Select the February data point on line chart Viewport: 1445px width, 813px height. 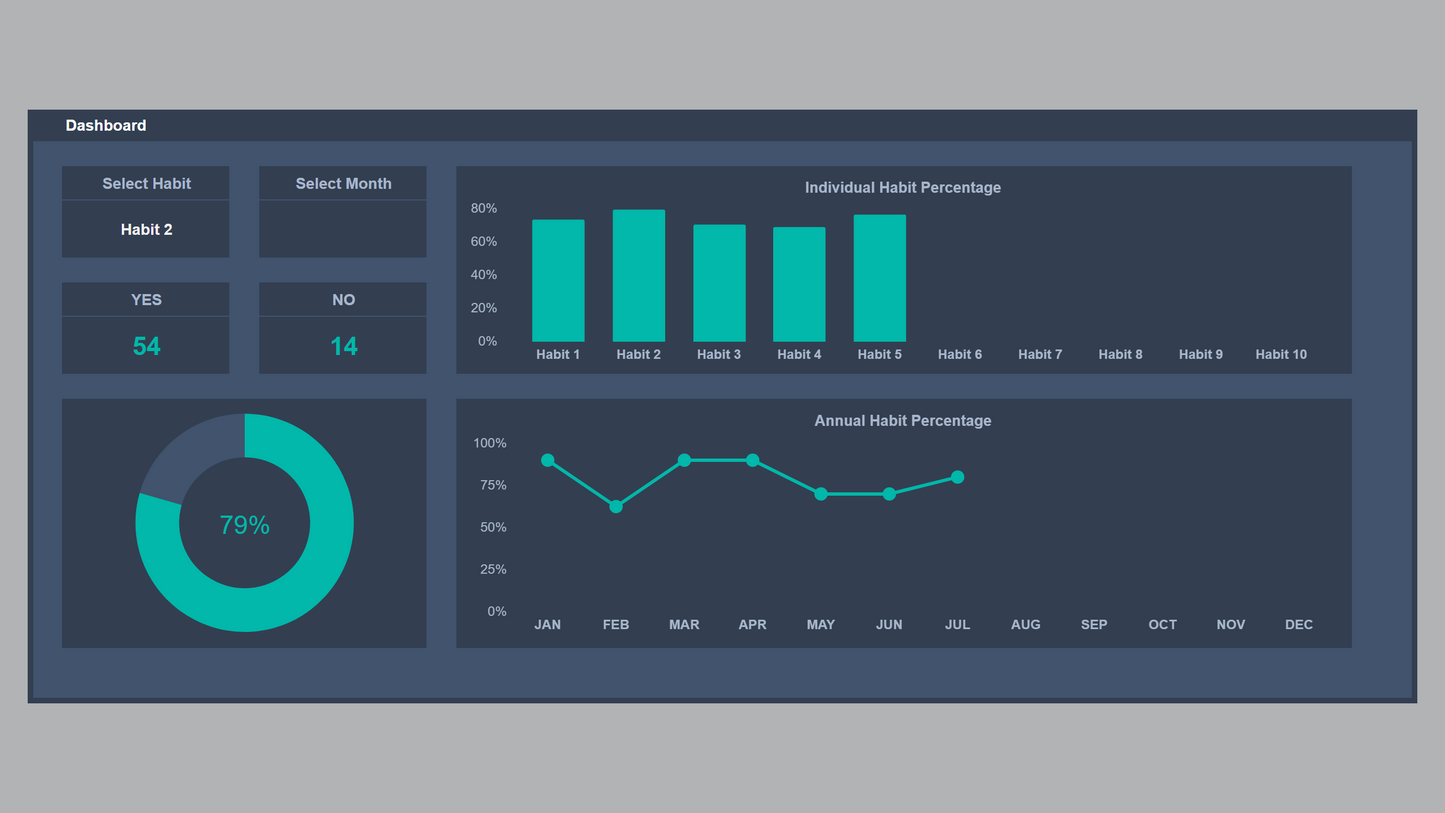[x=616, y=507]
